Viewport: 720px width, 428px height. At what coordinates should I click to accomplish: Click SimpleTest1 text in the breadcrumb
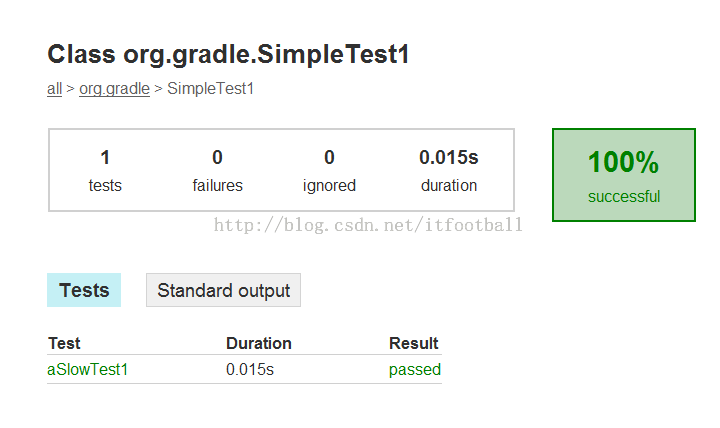[x=211, y=89]
